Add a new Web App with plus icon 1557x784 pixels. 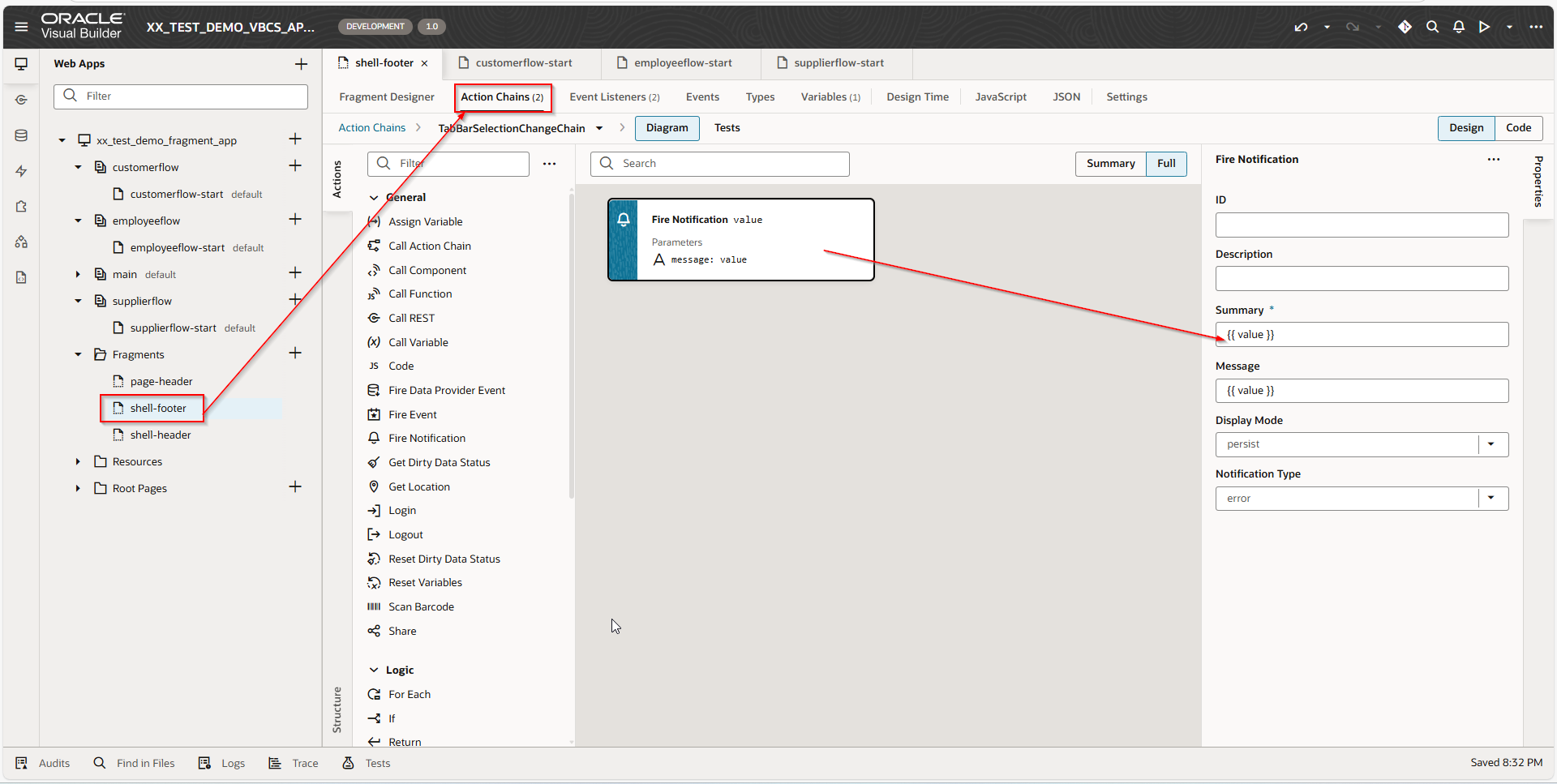301,64
